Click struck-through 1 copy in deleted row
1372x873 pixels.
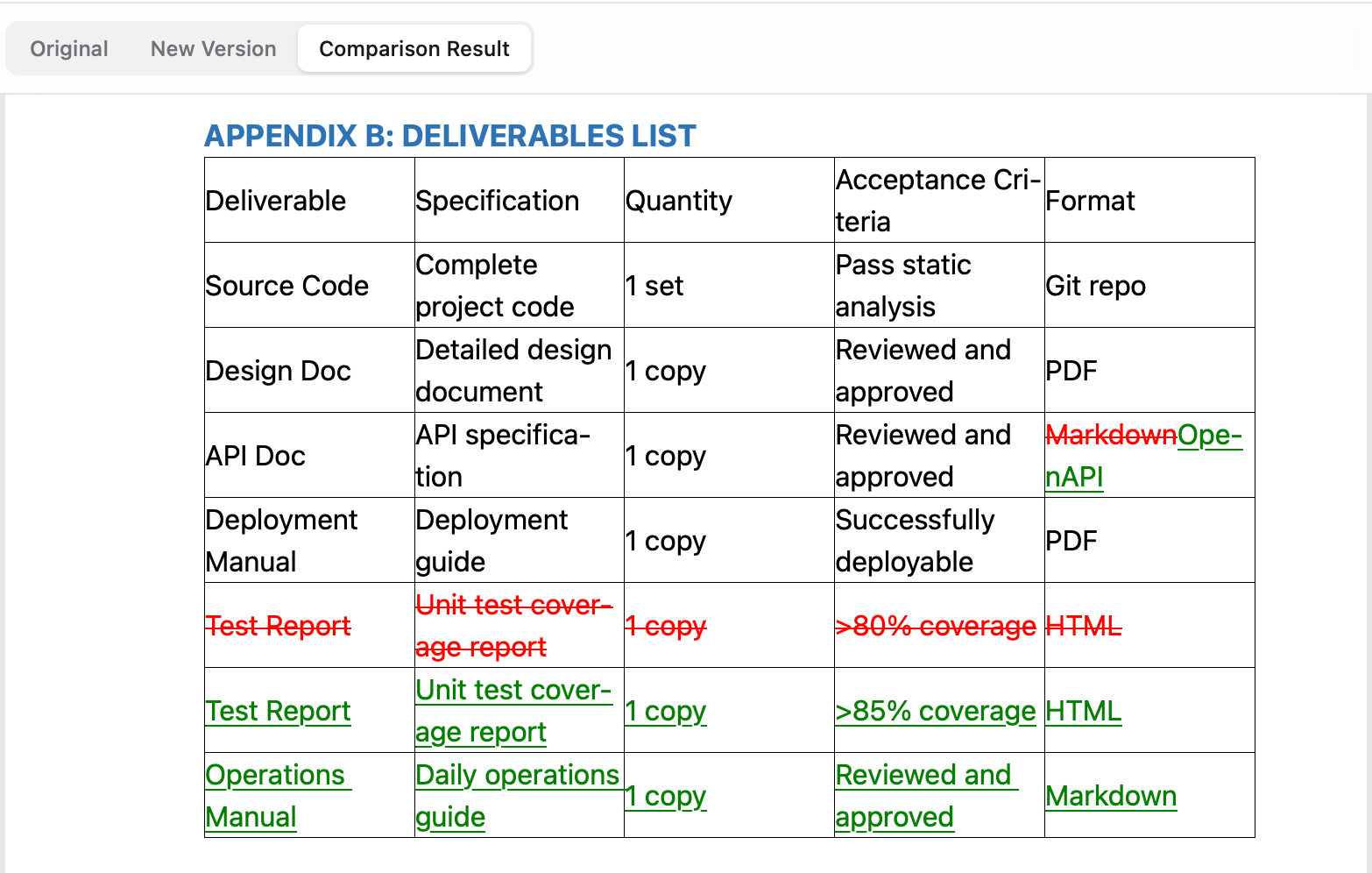[729, 626]
